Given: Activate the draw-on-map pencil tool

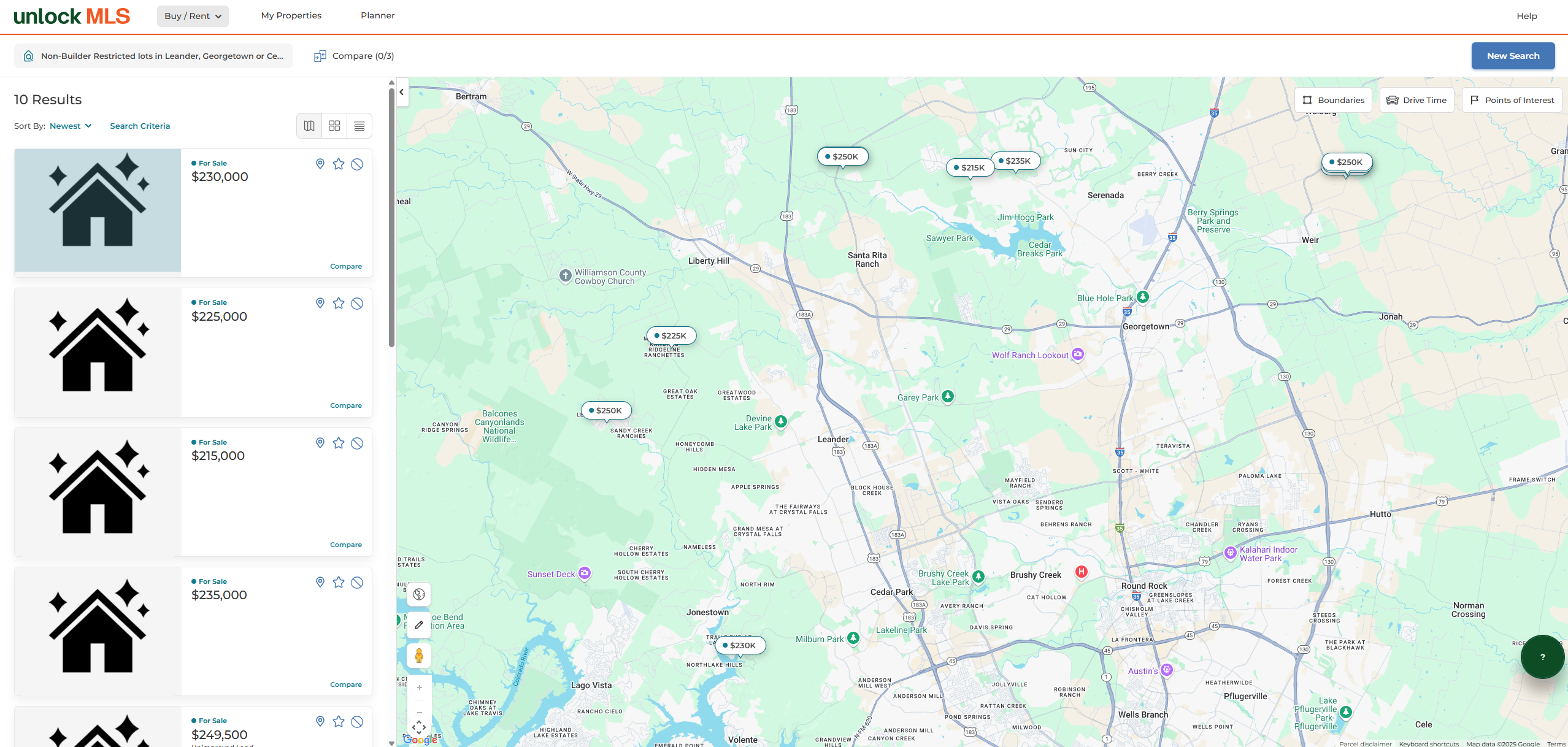Looking at the screenshot, I should [x=419, y=625].
